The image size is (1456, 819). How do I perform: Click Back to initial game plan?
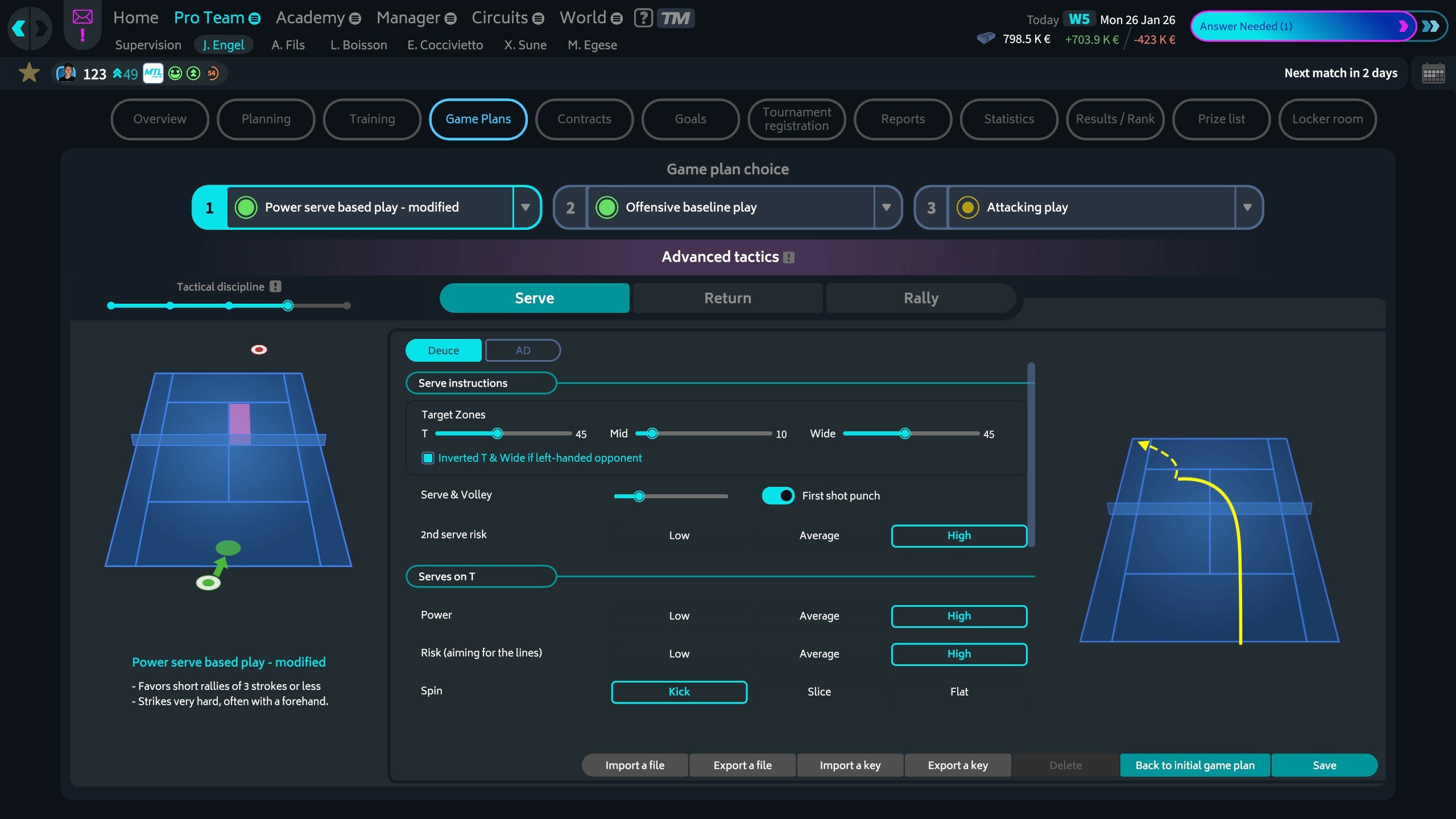1195,765
